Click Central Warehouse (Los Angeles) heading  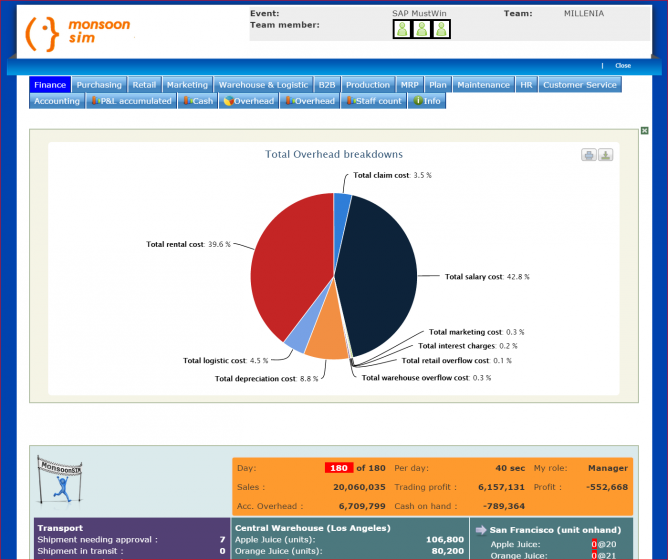313,528
